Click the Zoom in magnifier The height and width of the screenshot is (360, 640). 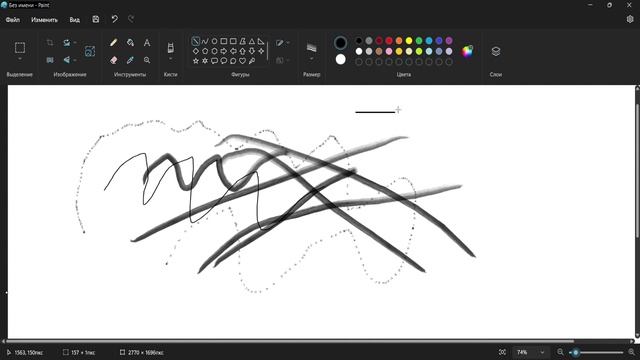pos(632,352)
